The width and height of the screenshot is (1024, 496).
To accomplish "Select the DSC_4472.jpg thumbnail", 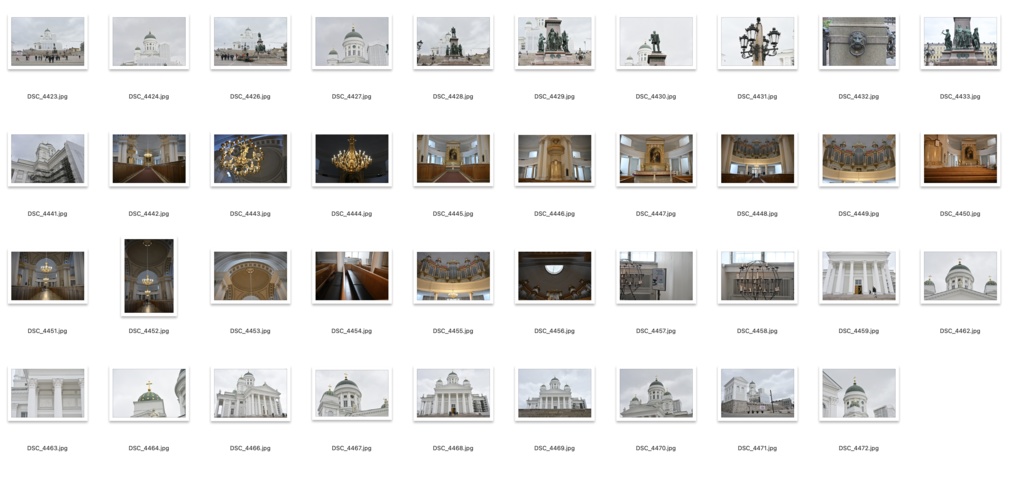I will [859, 394].
